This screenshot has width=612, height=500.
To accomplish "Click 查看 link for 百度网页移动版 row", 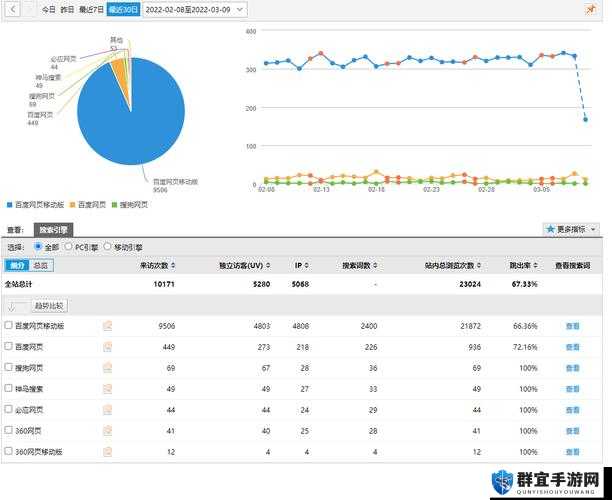I will coord(573,326).
